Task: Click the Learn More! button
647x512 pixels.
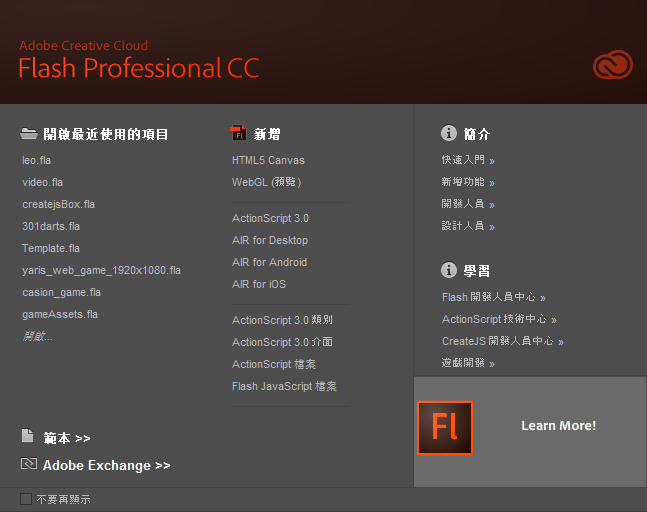Action: tap(559, 425)
